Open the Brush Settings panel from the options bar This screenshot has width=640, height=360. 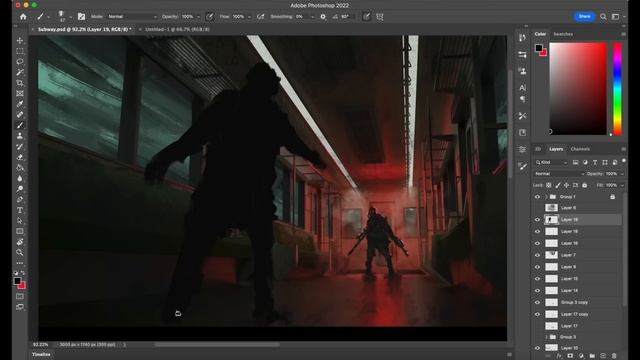point(81,17)
